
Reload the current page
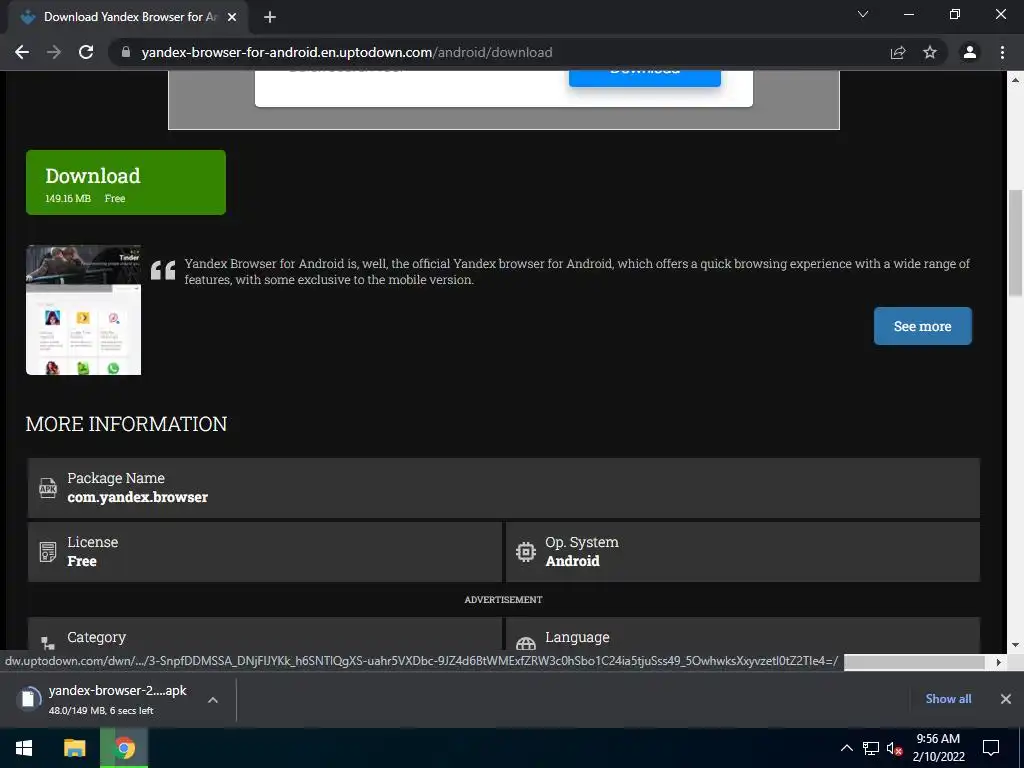click(86, 52)
